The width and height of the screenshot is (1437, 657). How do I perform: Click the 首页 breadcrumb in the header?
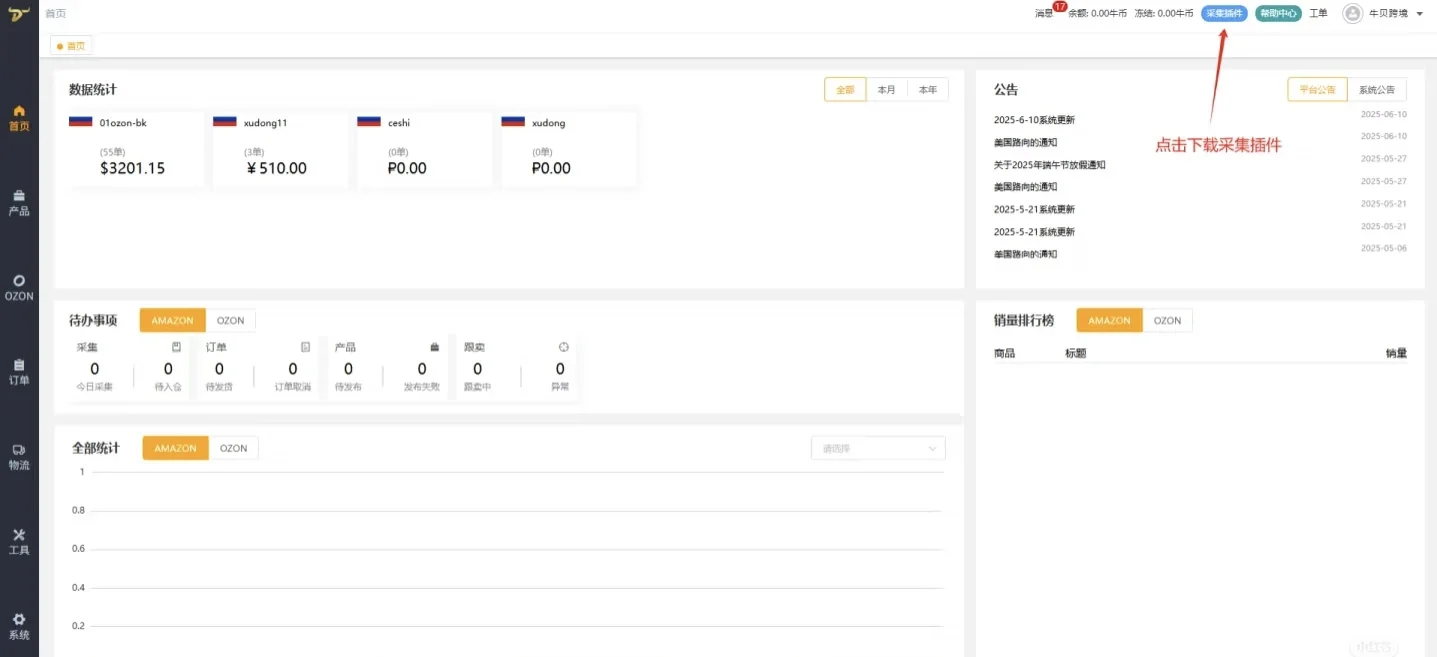coord(55,14)
